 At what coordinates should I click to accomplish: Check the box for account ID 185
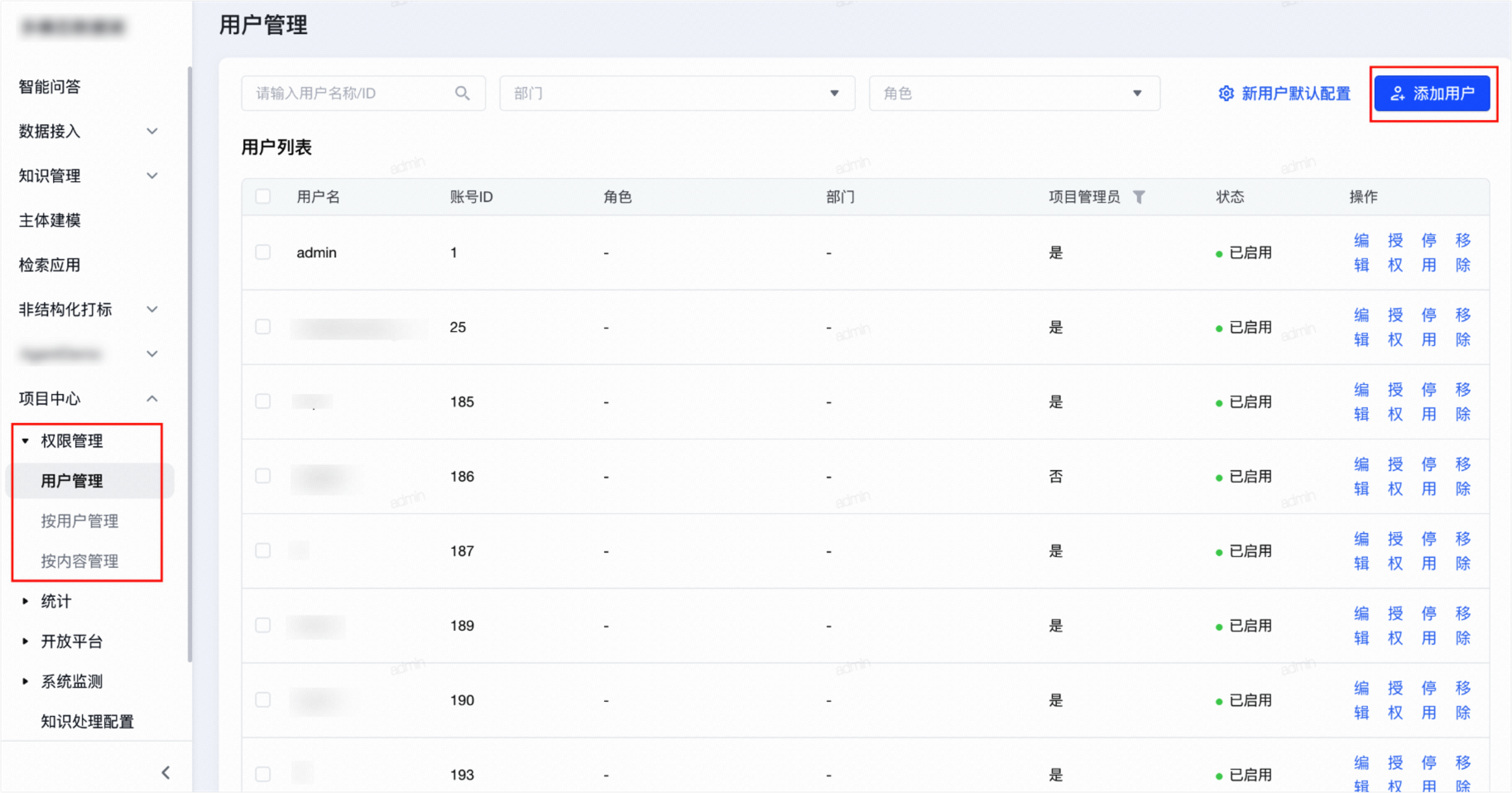click(263, 401)
